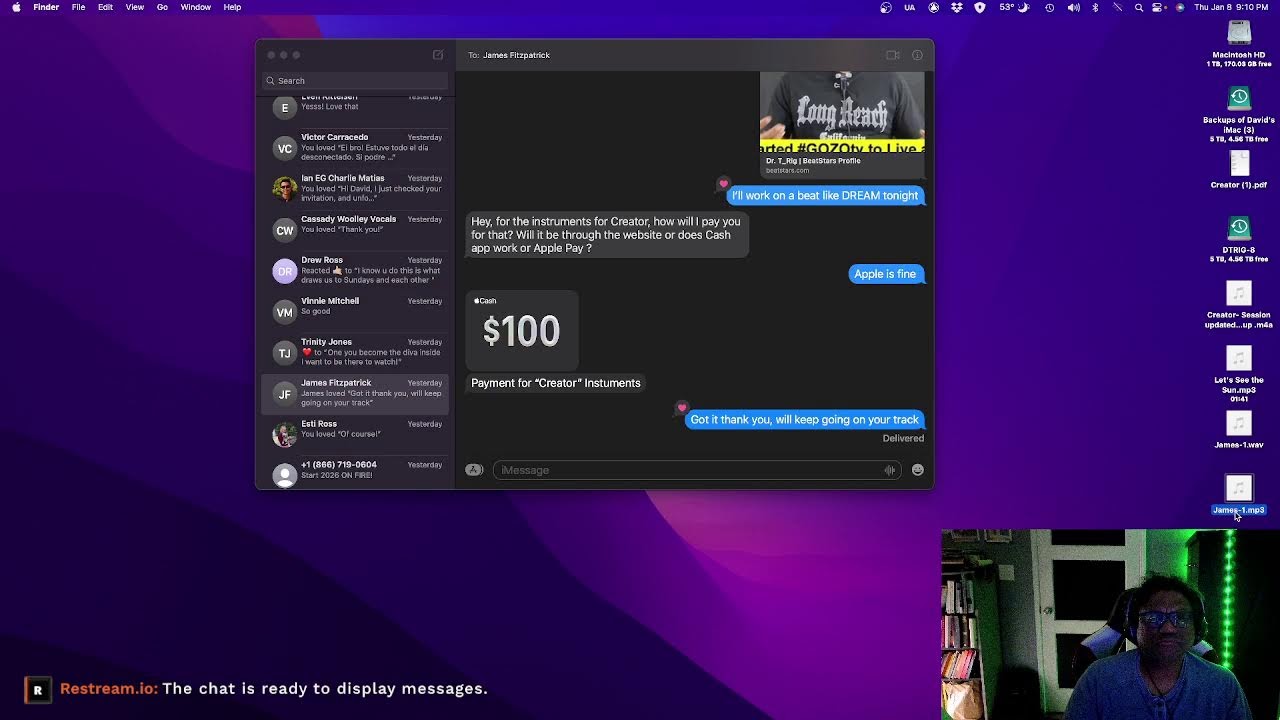
Task: Click the Restream.io chat overlay message
Action: pyautogui.click(x=274, y=689)
